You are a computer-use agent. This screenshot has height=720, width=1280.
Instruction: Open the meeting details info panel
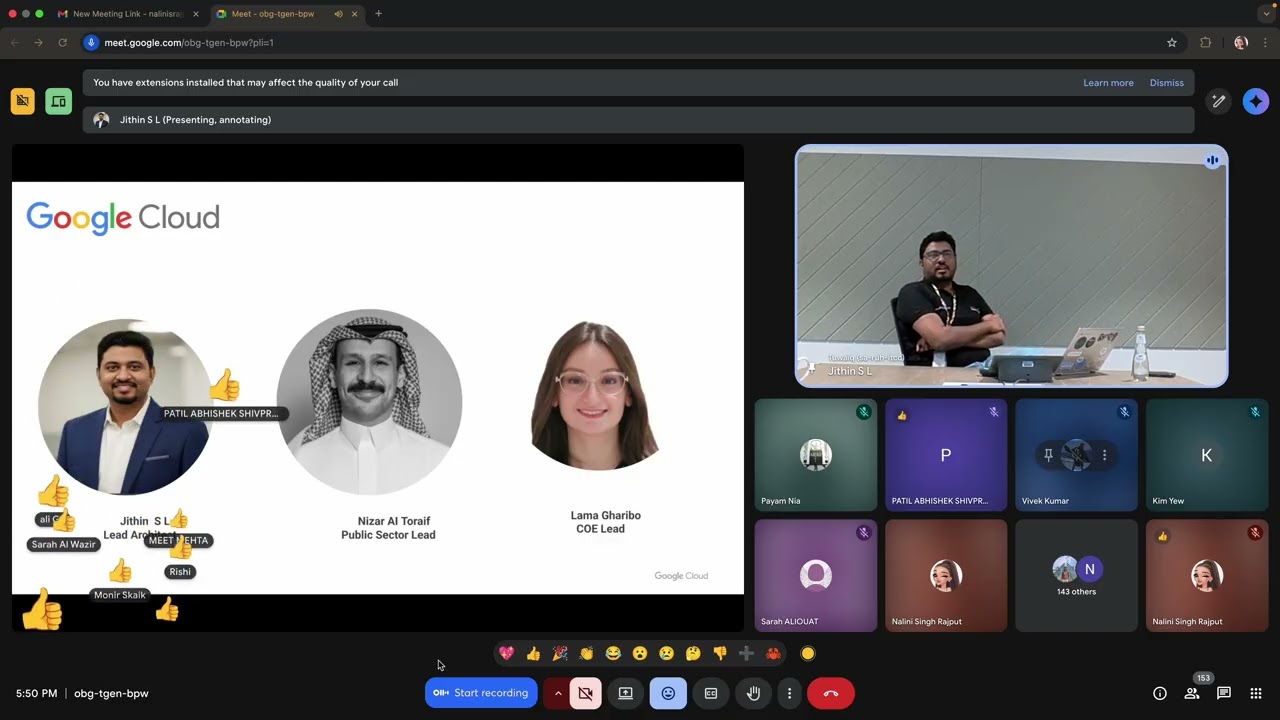coord(1160,693)
